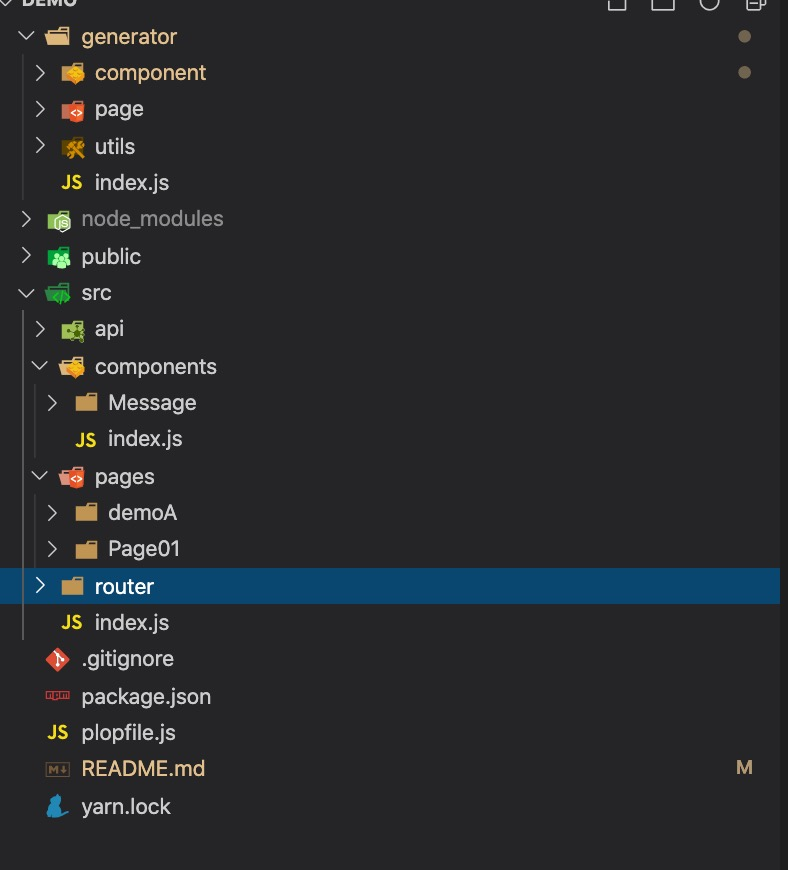Expand the component folder chevron
Screen dimensions: 788x870
40,73
